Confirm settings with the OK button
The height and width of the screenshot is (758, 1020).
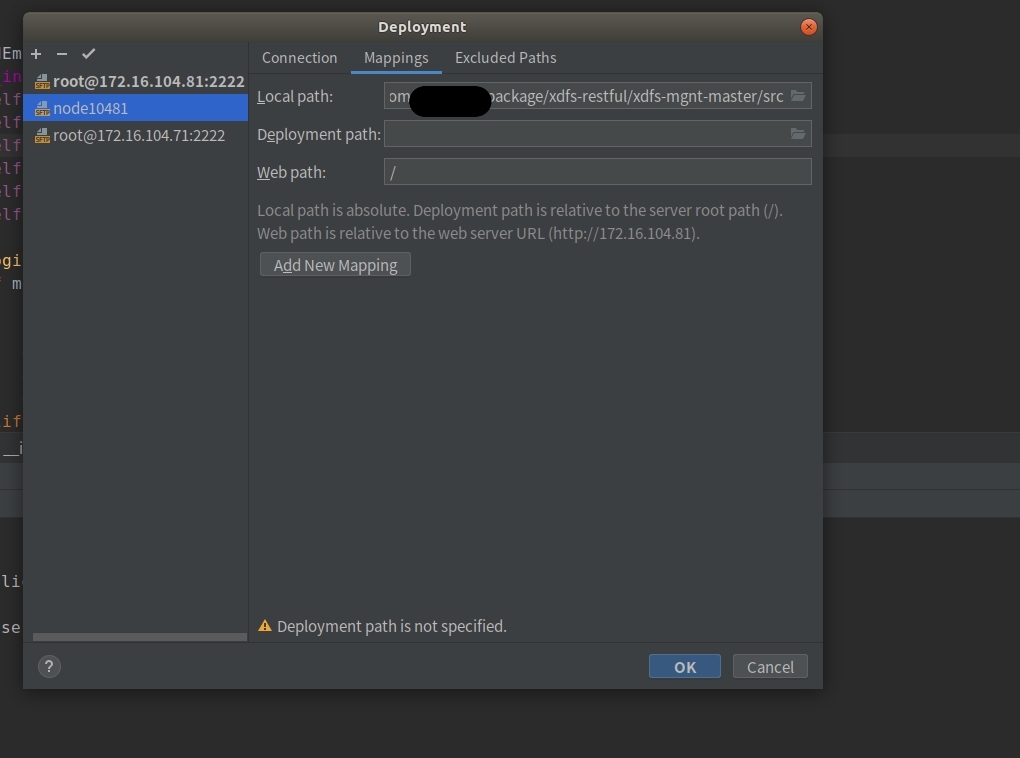[684, 666]
